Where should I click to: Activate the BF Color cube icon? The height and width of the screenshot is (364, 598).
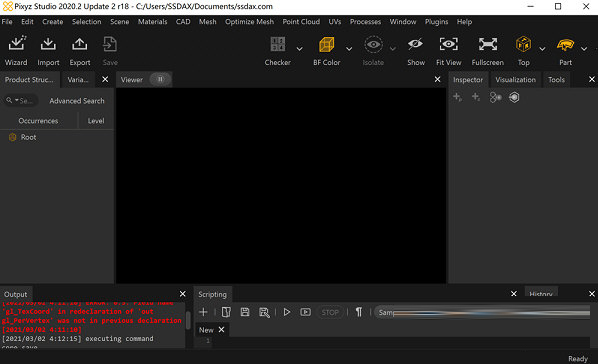[x=326, y=44]
